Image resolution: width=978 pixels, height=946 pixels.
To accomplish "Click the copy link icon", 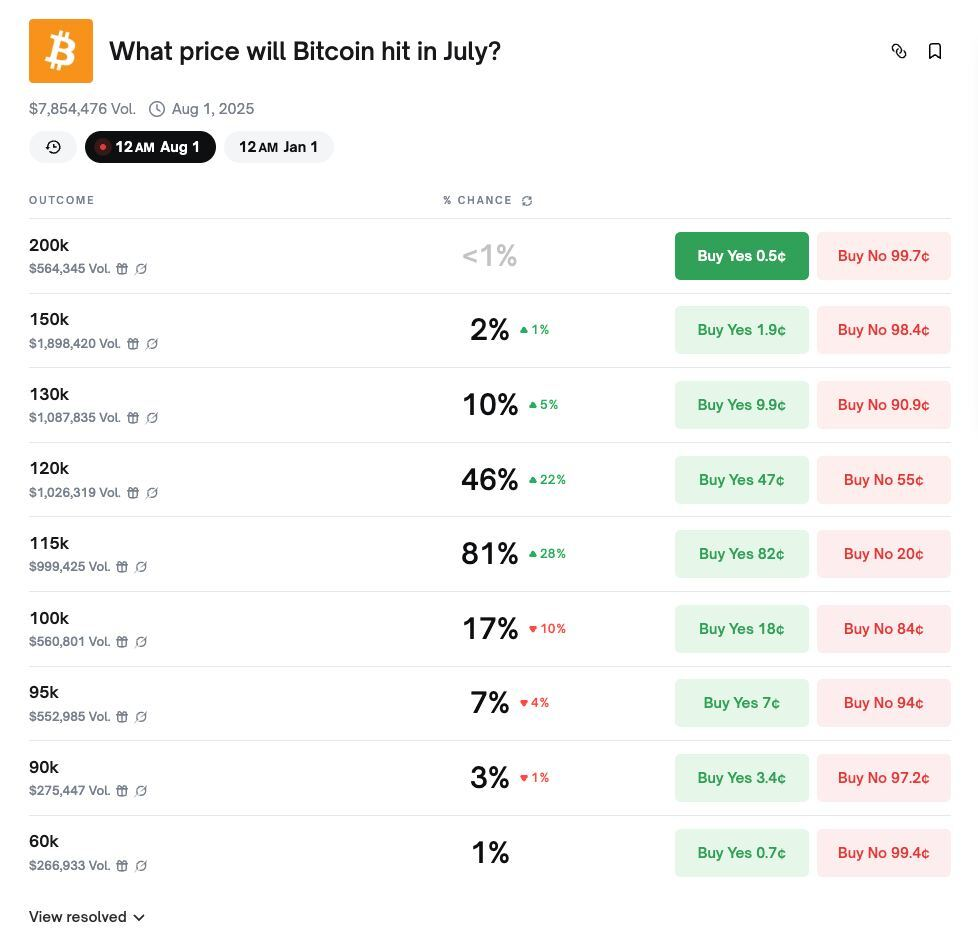I will [899, 51].
